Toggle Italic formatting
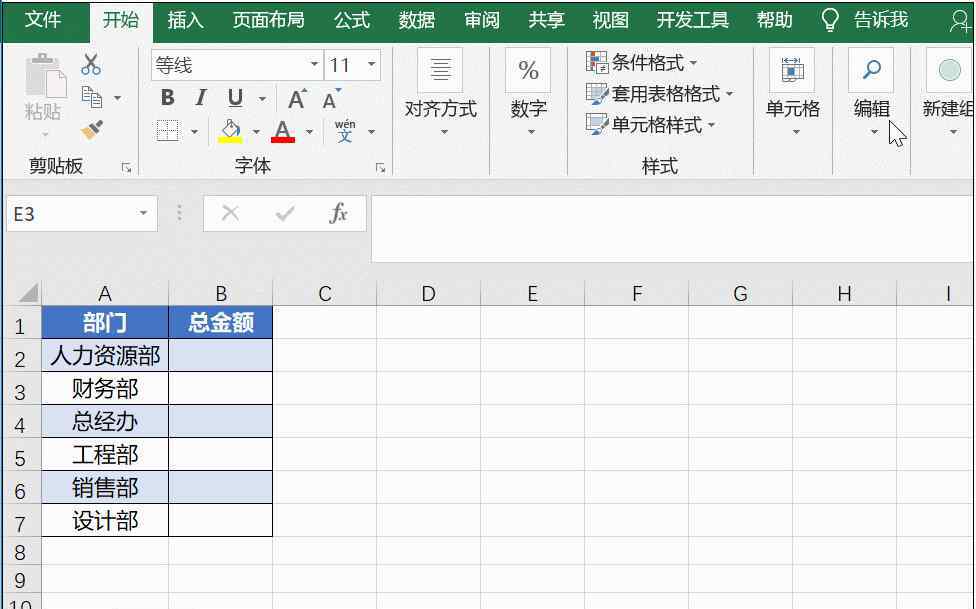This screenshot has height=609, width=976. (x=200, y=98)
